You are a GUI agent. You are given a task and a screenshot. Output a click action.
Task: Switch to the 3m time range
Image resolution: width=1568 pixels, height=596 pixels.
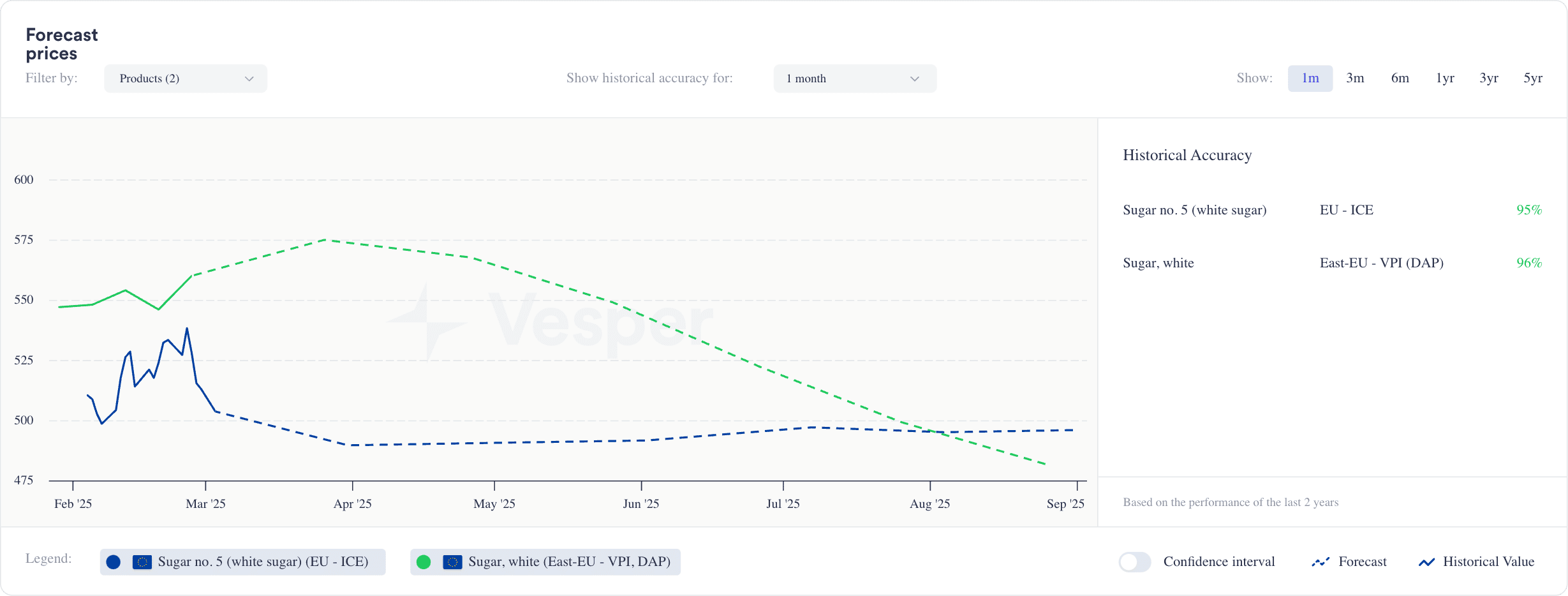pos(1355,78)
